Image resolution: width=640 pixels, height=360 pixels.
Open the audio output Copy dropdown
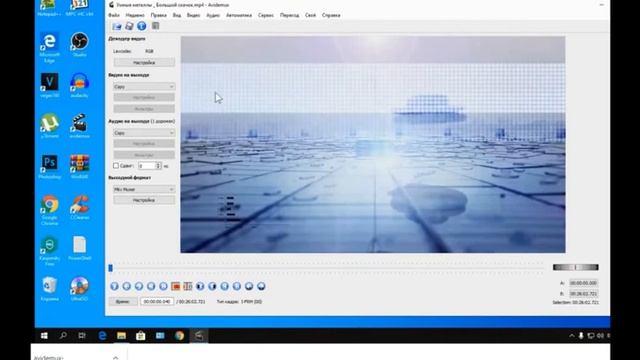pos(144,133)
